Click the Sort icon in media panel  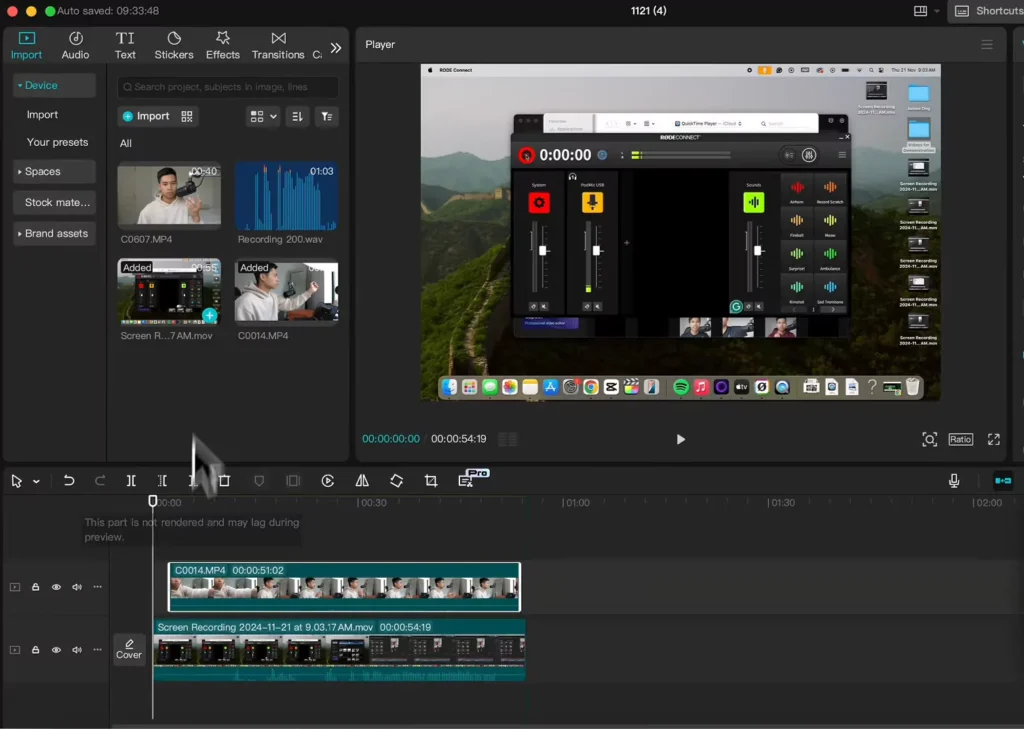click(x=297, y=116)
